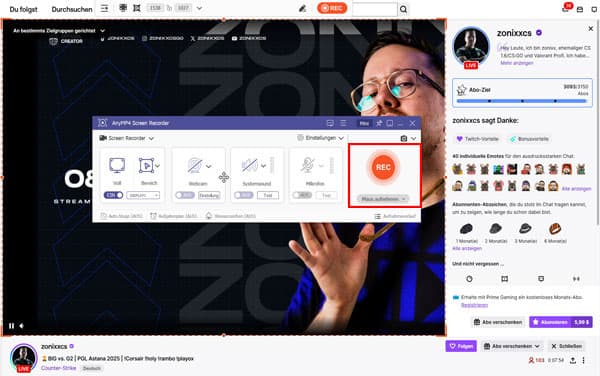Click the fullscreen capture-area icon in top toolbar
Viewport: 600px width, 376px height.
(x=137, y=8)
